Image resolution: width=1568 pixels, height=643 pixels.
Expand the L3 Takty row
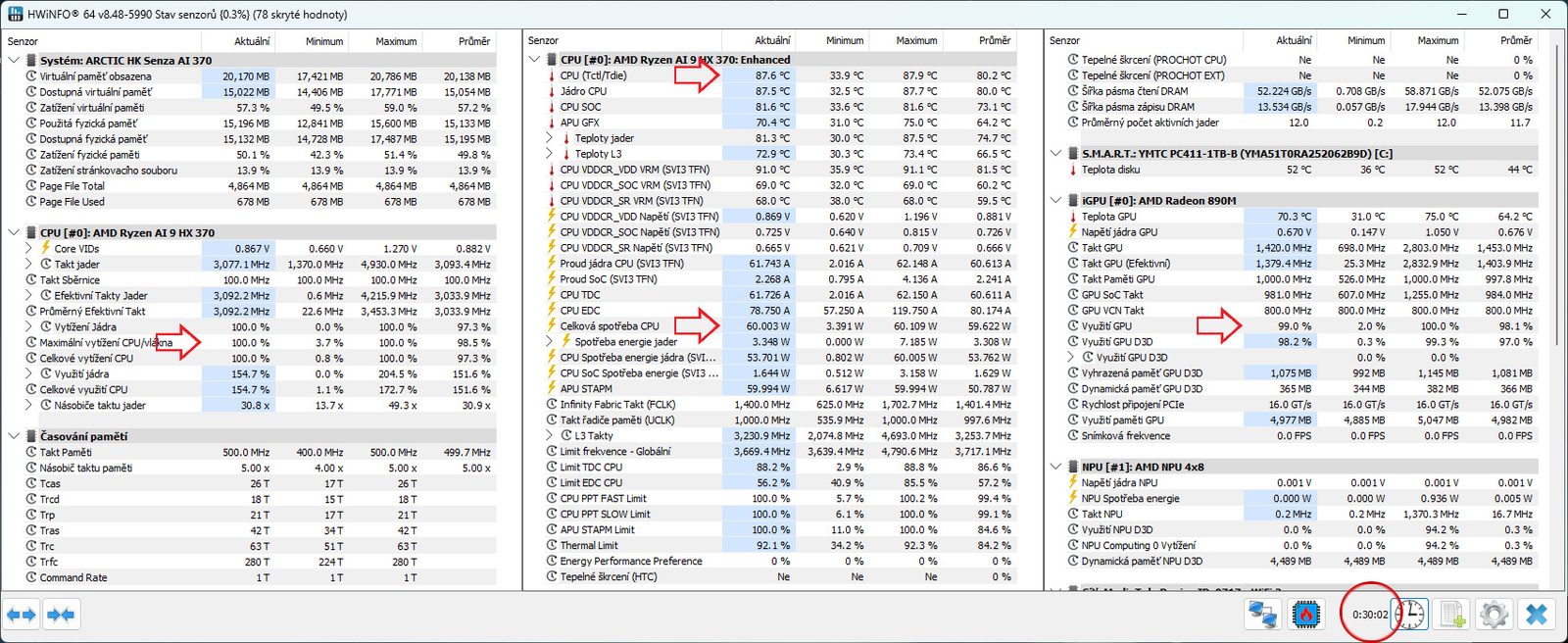point(550,436)
